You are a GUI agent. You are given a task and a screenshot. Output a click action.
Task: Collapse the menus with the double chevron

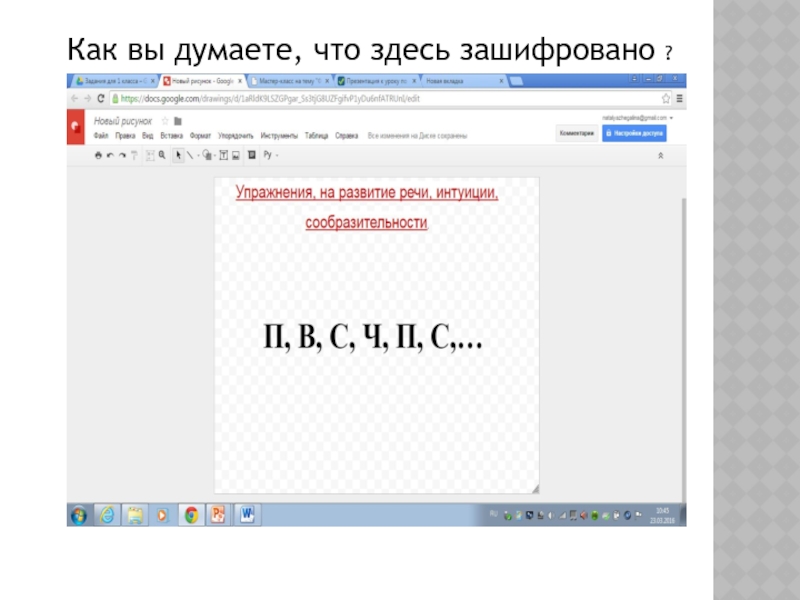click(x=660, y=157)
